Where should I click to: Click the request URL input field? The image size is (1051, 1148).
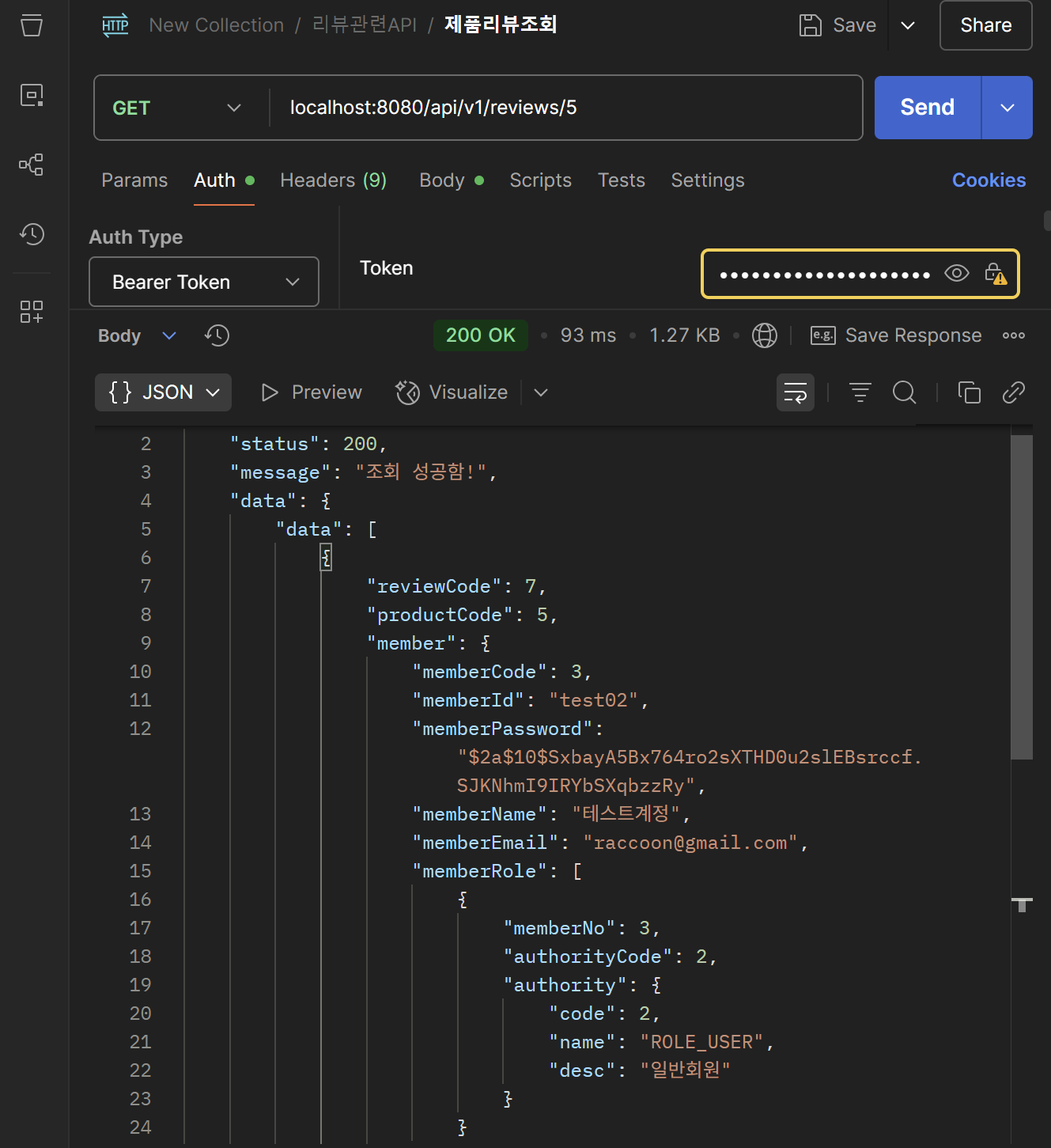pyautogui.click(x=566, y=108)
